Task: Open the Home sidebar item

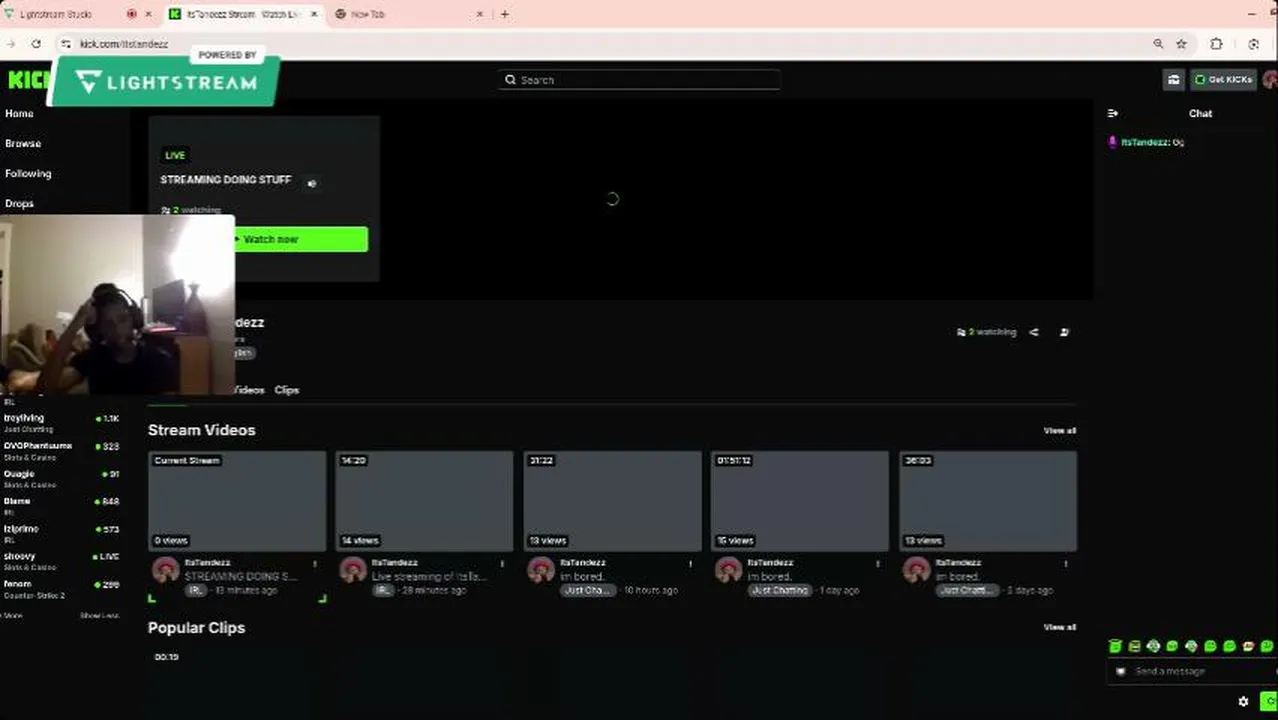Action: 19,113
